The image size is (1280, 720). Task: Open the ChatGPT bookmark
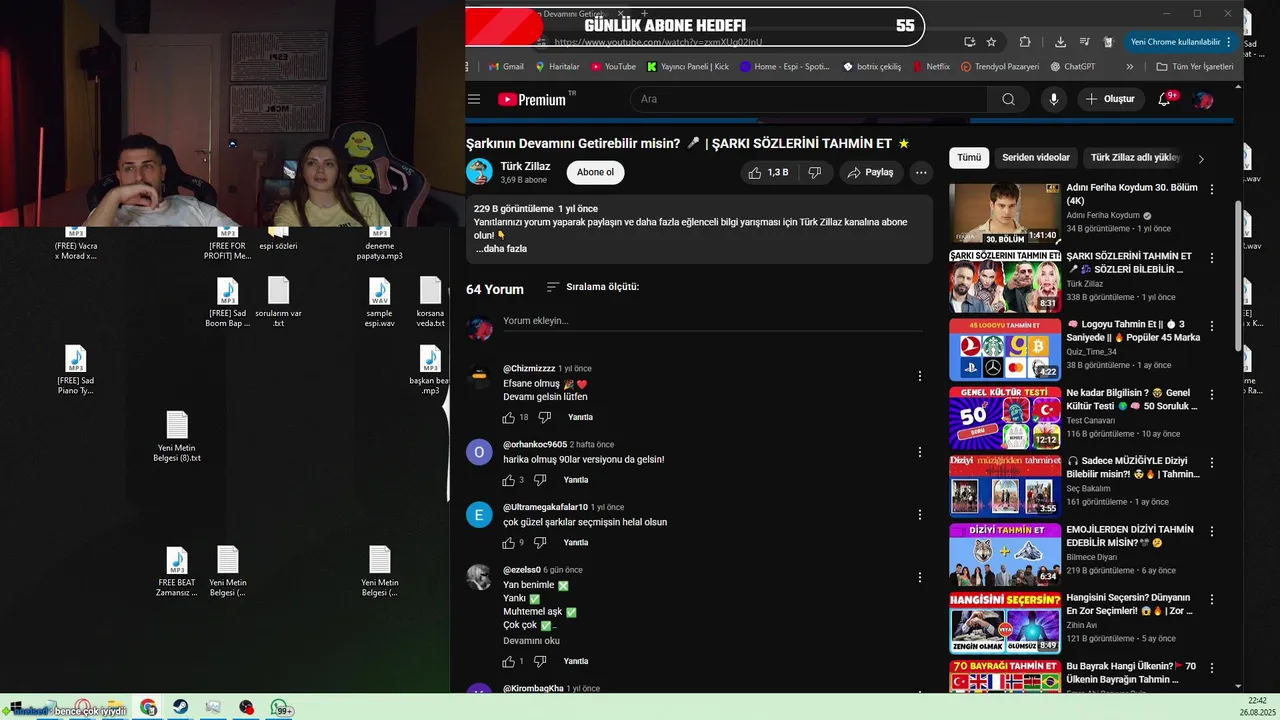1073,67
